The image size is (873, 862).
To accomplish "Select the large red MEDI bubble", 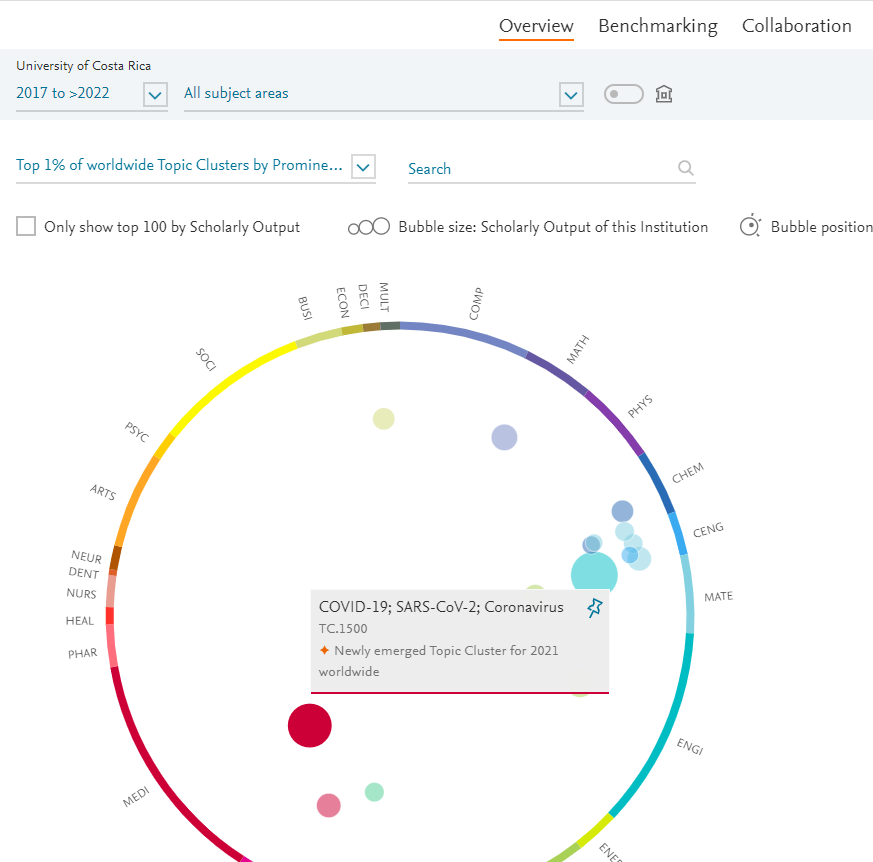I will 310,726.
